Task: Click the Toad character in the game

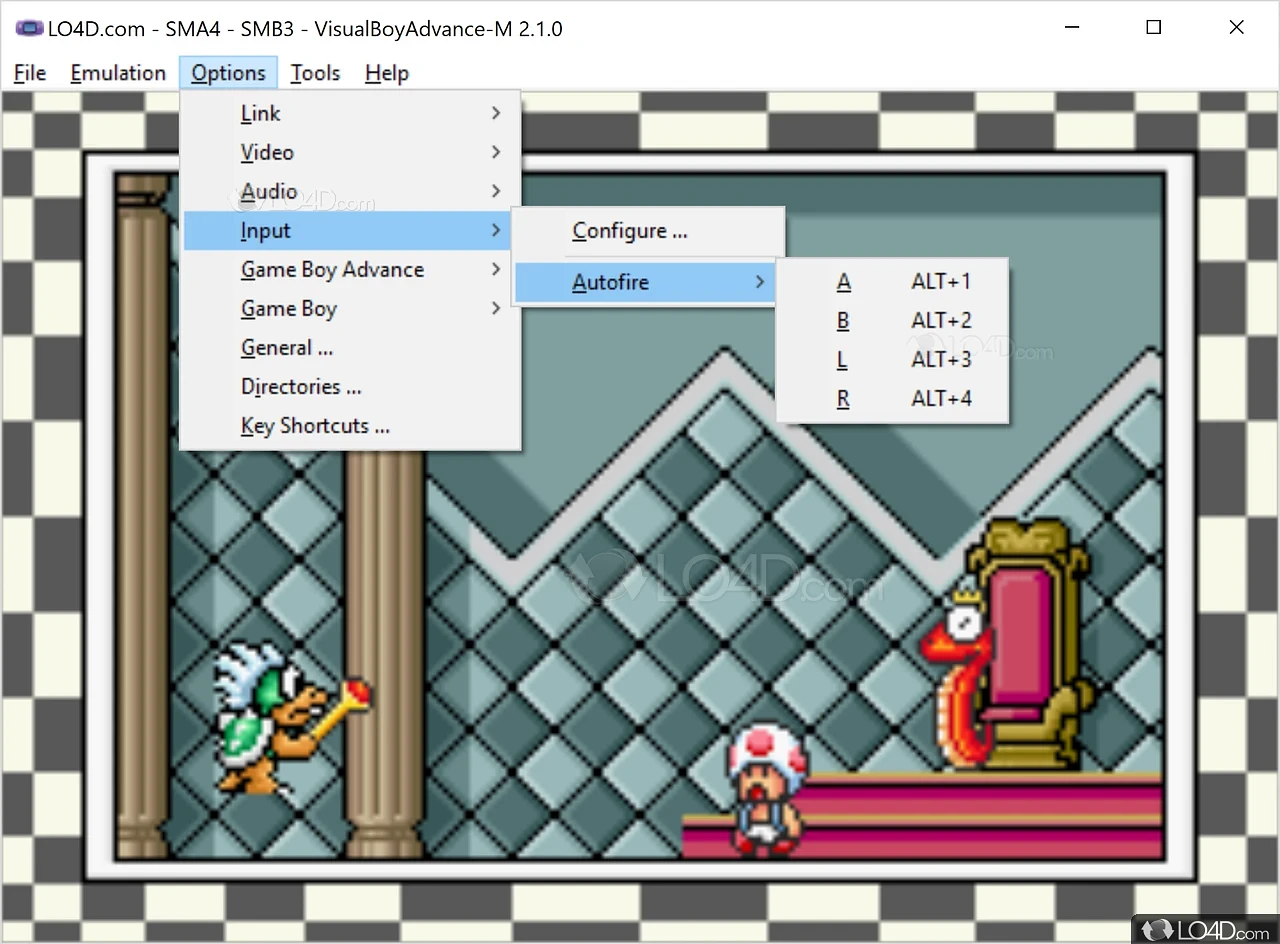Action: (x=766, y=790)
